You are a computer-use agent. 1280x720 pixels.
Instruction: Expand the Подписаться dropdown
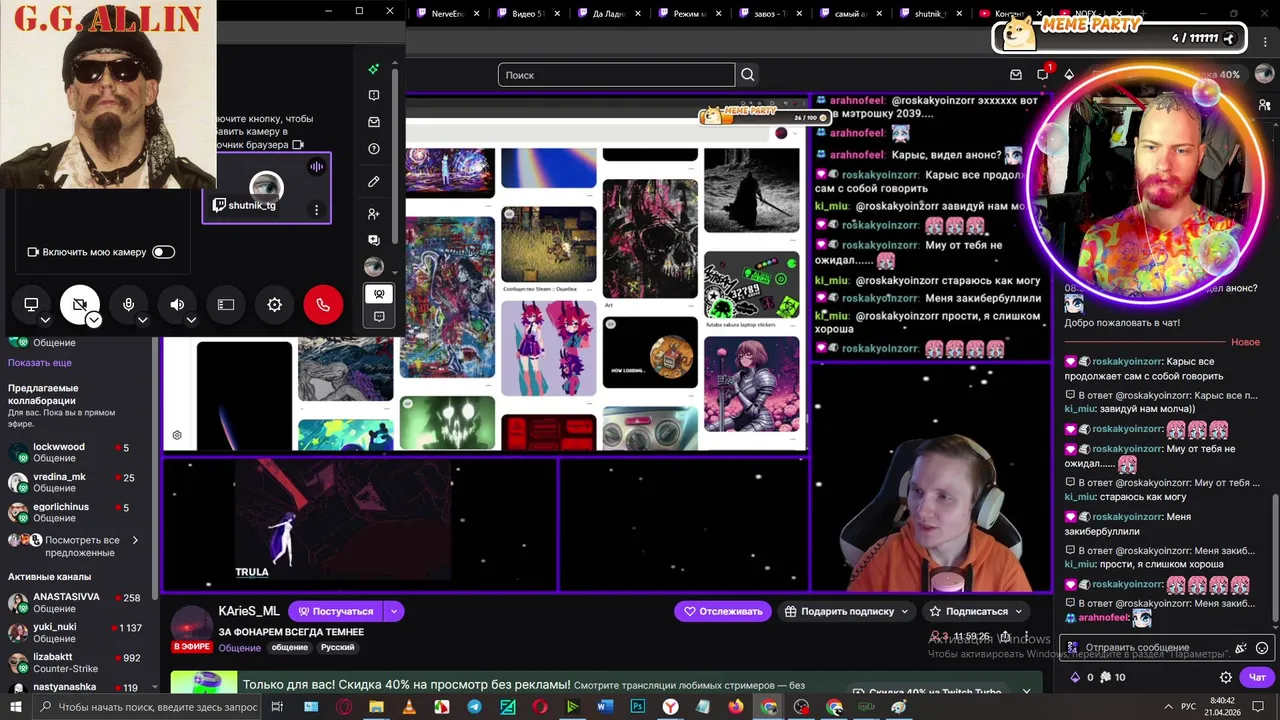[1019, 611]
